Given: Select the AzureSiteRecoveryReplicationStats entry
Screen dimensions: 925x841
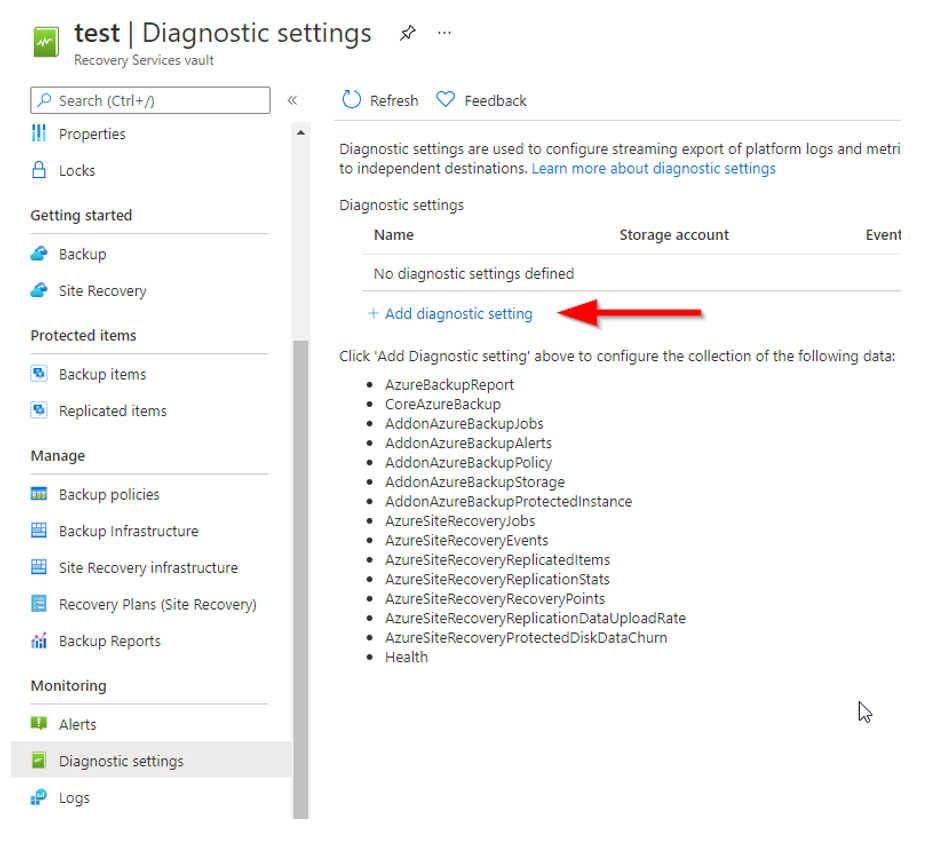Looking at the screenshot, I should coord(497,580).
